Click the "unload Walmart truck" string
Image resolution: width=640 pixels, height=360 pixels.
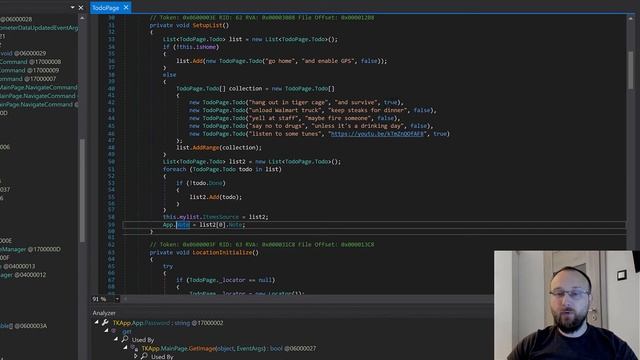coord(287,110)
